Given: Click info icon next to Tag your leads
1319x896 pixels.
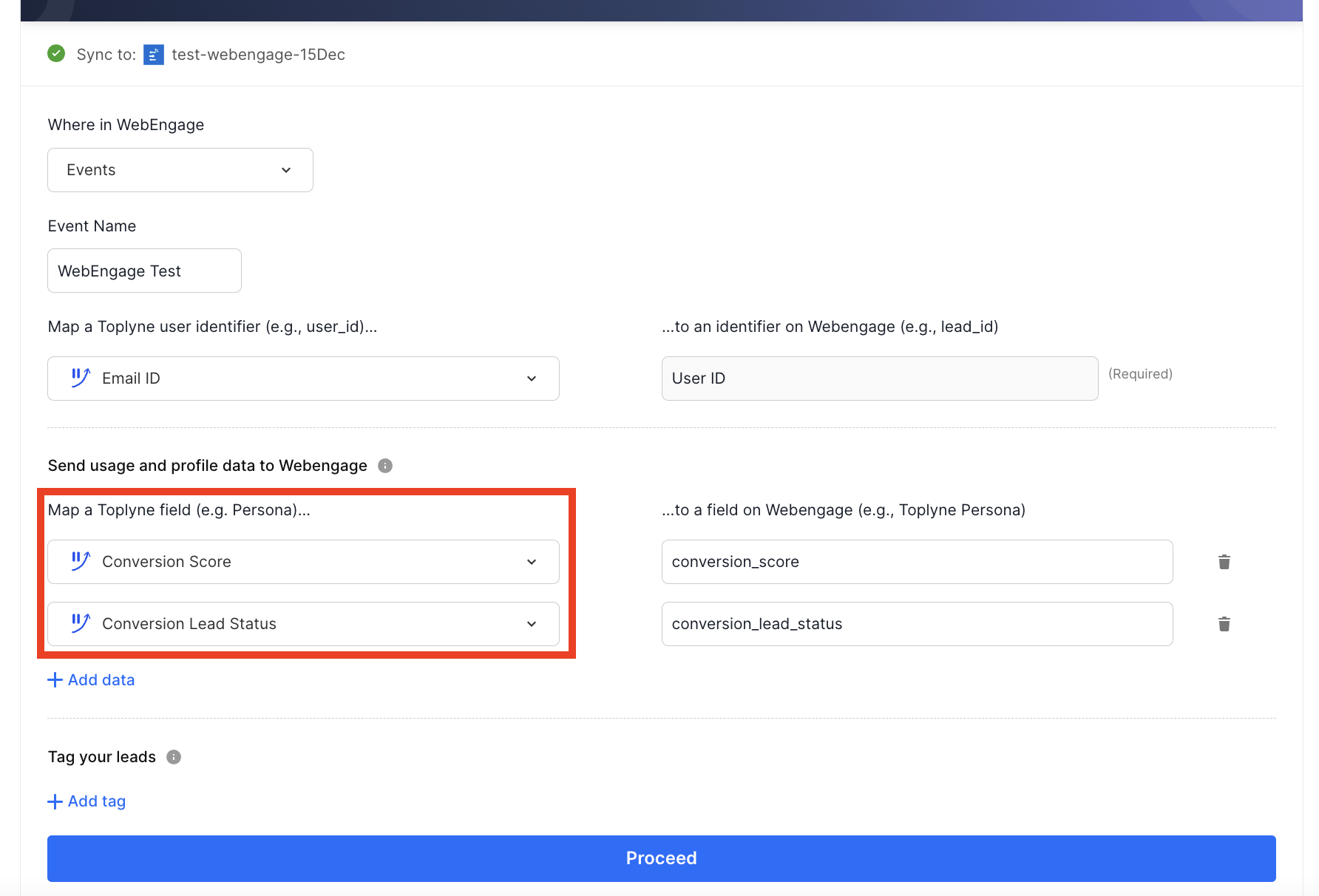Looking at the screenshot, I should [x=174, y=757].
